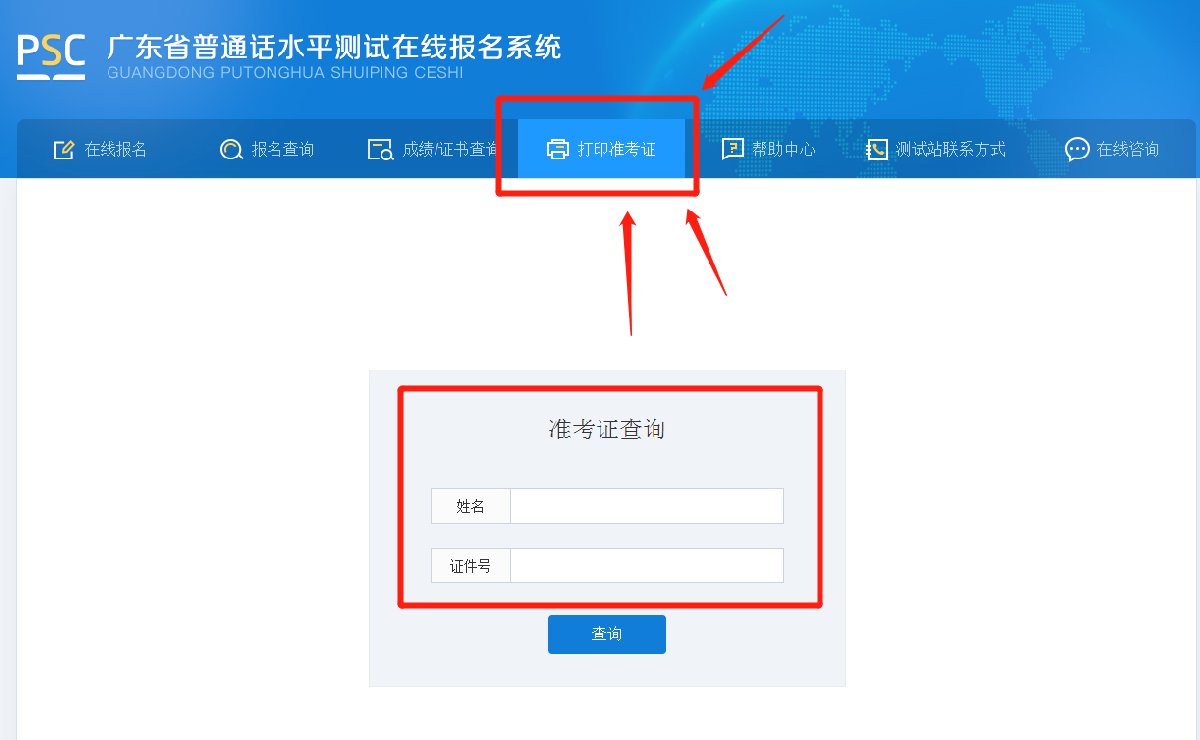Focus the 证件号 input field
The image size is (1200, 740).
(647, 566)
